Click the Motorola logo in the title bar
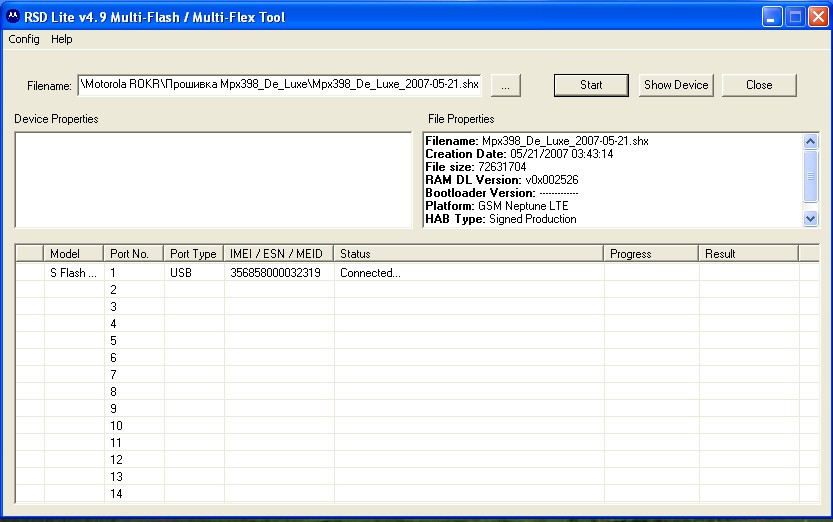Screen dimensions: 833x522 click(x=13, y=17)
